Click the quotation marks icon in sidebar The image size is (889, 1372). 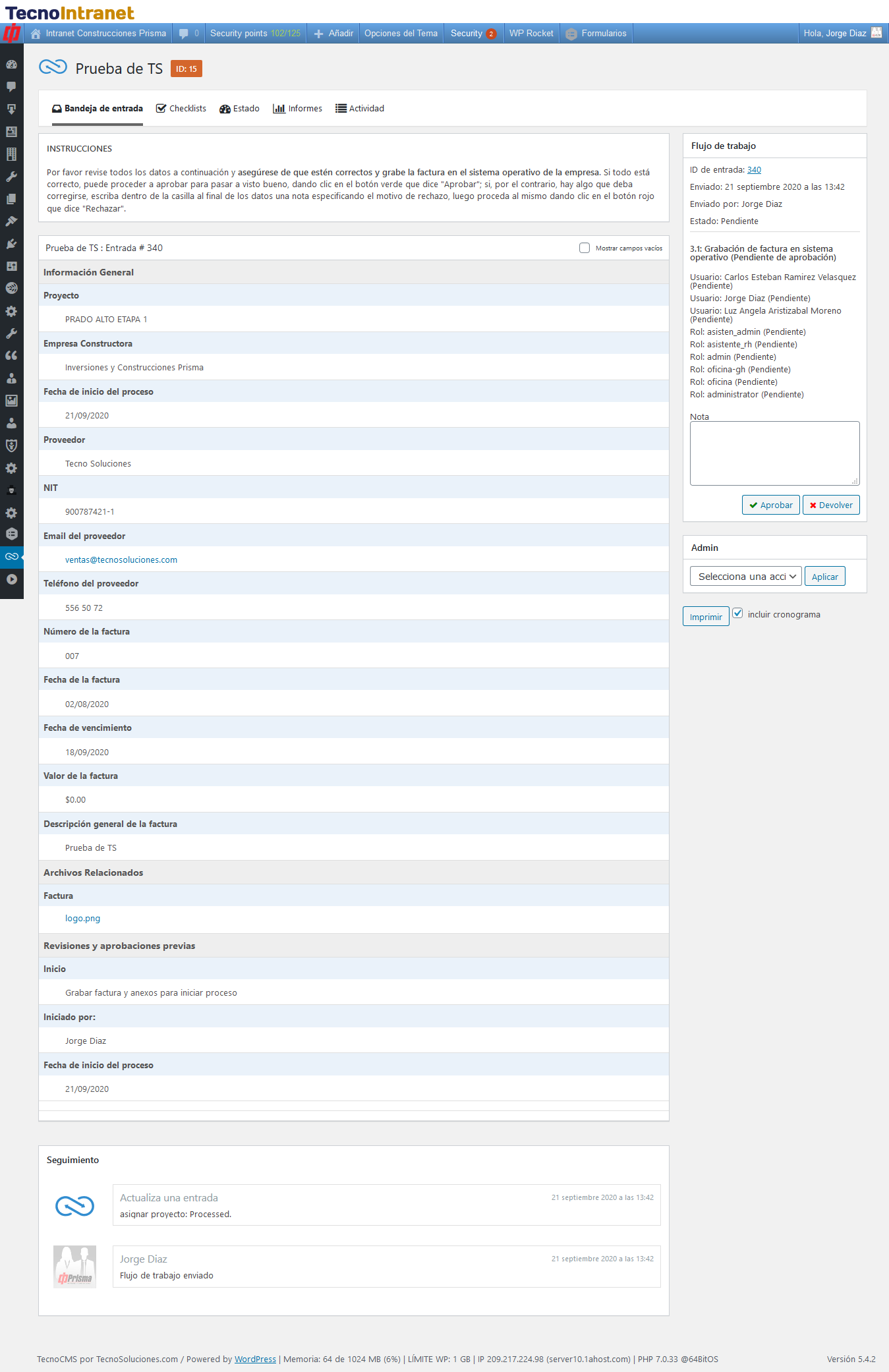point(11,356)
